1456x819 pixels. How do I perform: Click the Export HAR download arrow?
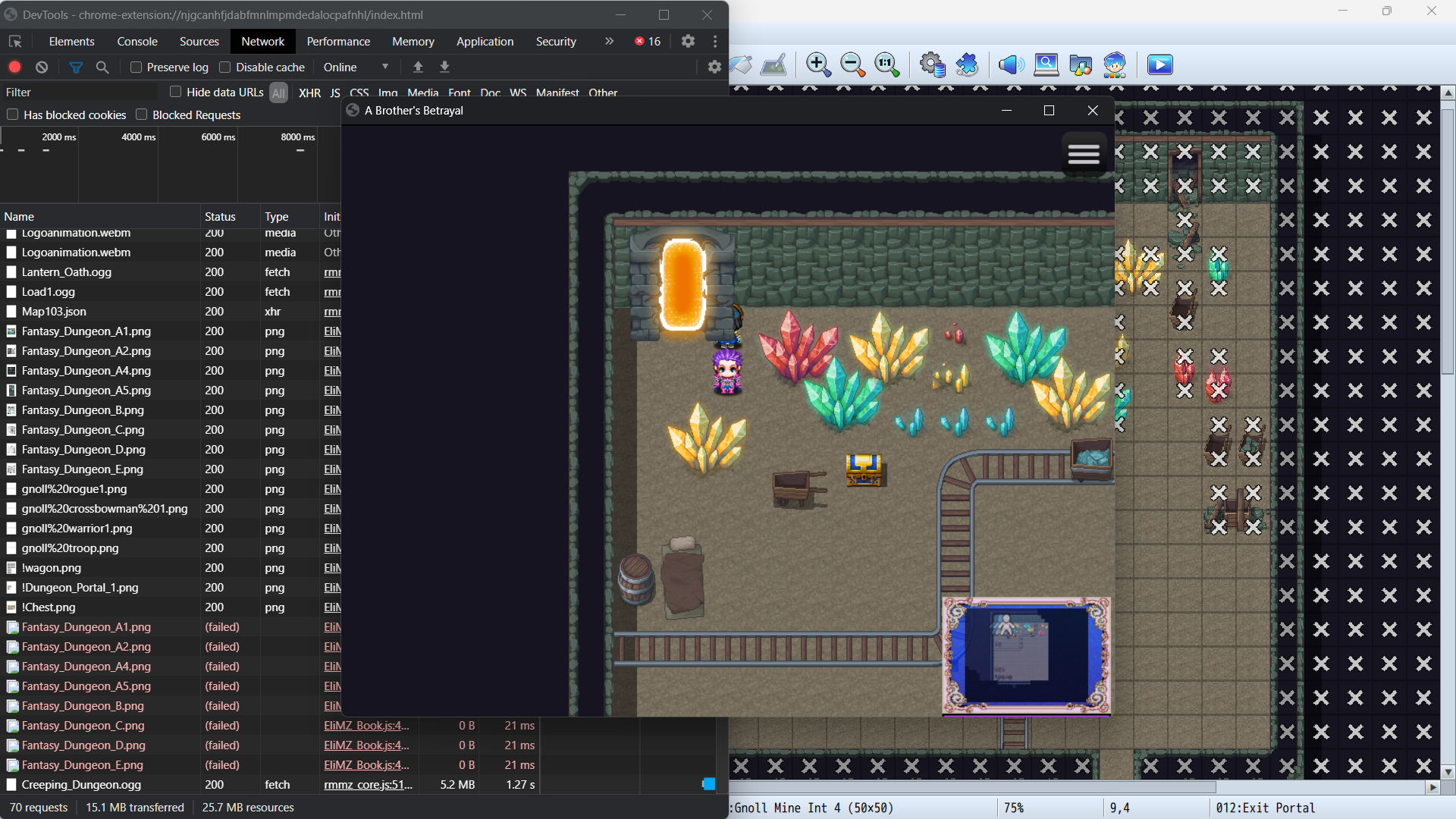click(x=445, y=67)
